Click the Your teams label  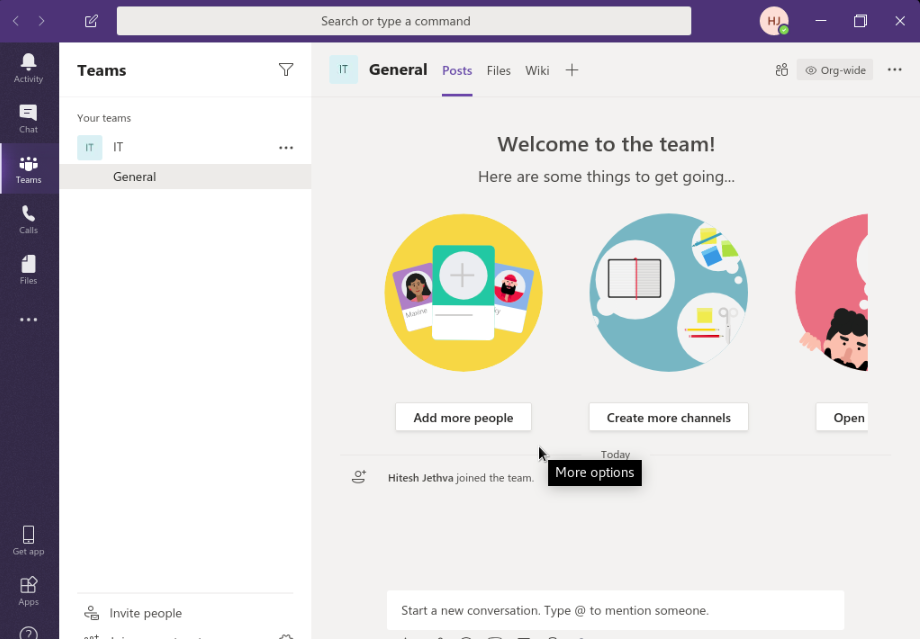click(104, 118)
